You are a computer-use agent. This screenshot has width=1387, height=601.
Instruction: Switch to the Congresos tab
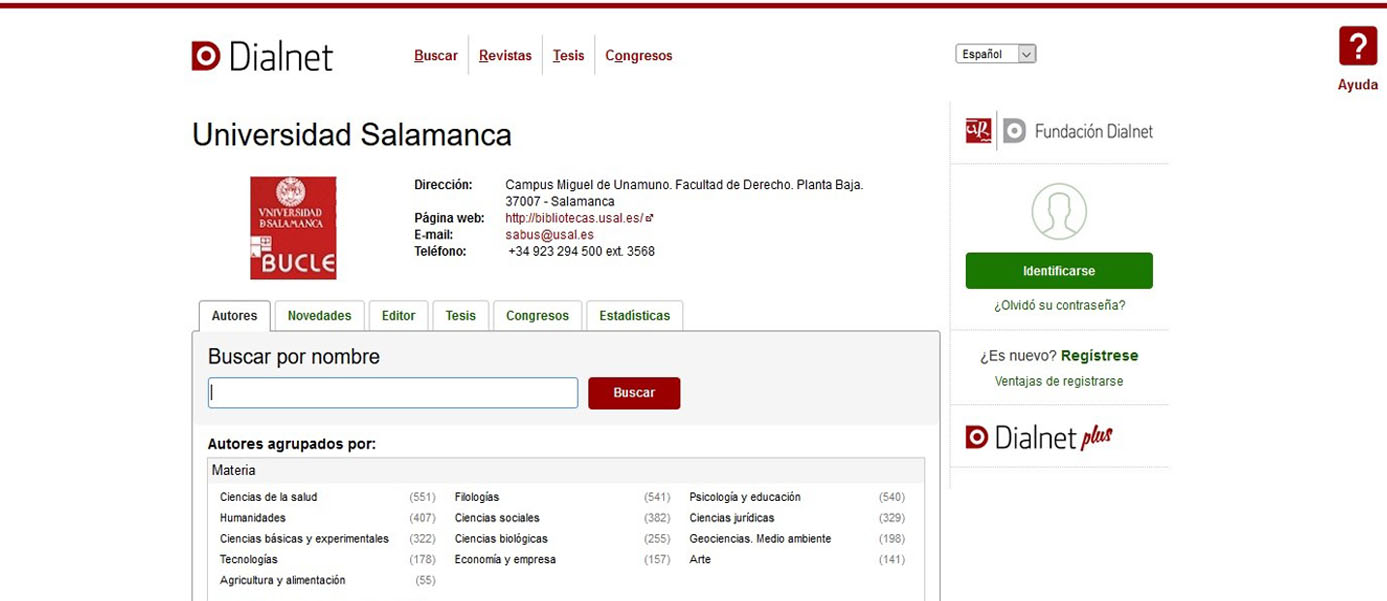[537, 316]
